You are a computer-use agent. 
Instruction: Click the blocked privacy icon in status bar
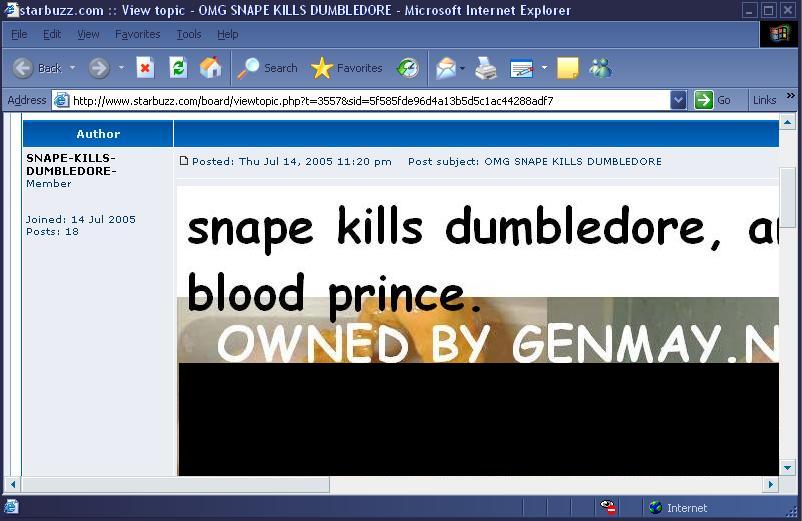click(x=608, y=507)
